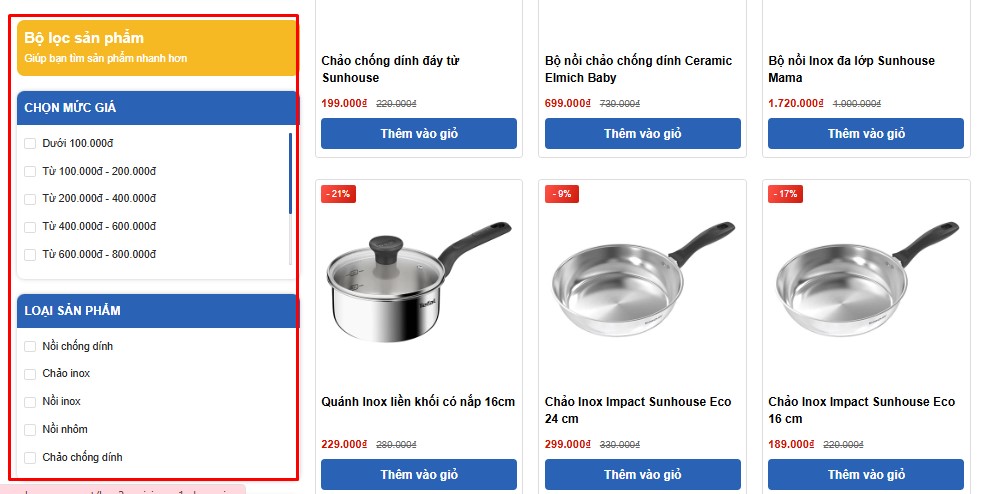Click the -21% discount badge
This screenshot has width=984, height=494.
tap(338, 194)
